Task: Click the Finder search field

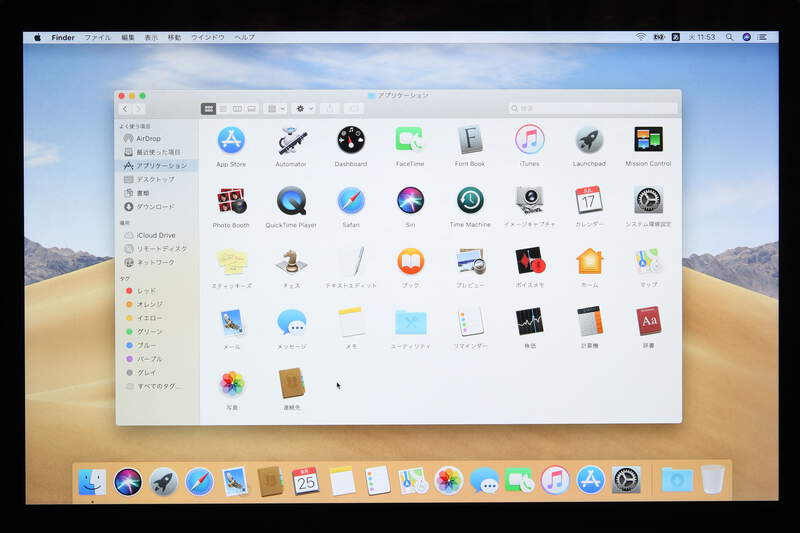Action: click(x=593, y=108)
